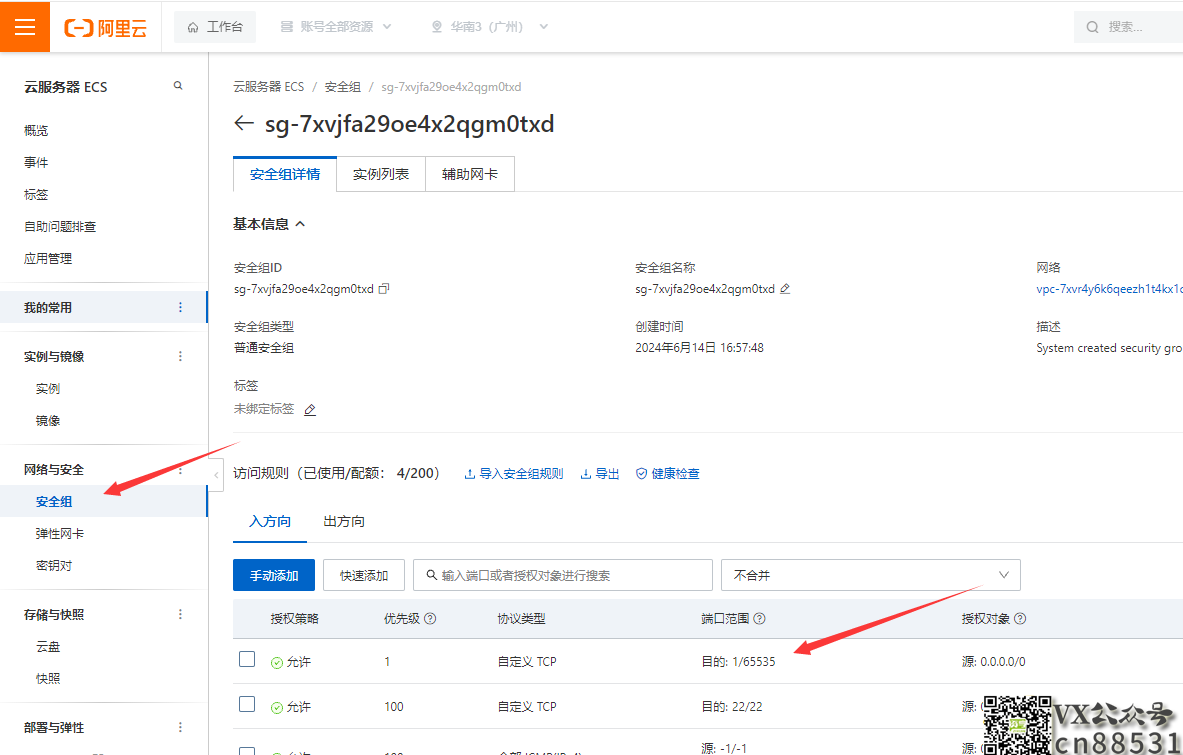This screenshot has width=1183, height=755.
Task: Click the top search magnifier icon
Action: [x=1092, y=27]
